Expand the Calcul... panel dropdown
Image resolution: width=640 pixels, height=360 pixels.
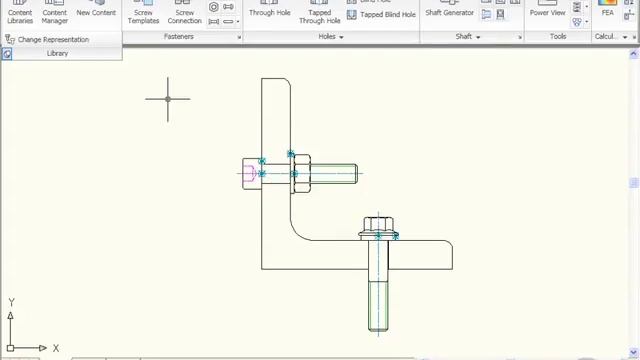625,37
